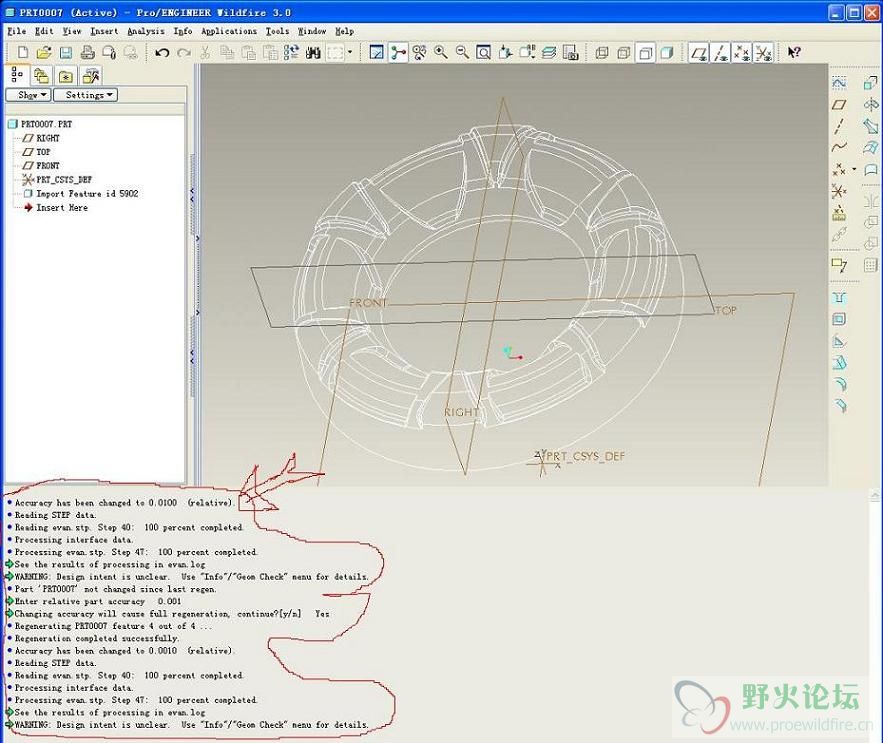Select Import Feature id 5902
The height and width of the screenshot is (743, 883).
coord(81,194)
